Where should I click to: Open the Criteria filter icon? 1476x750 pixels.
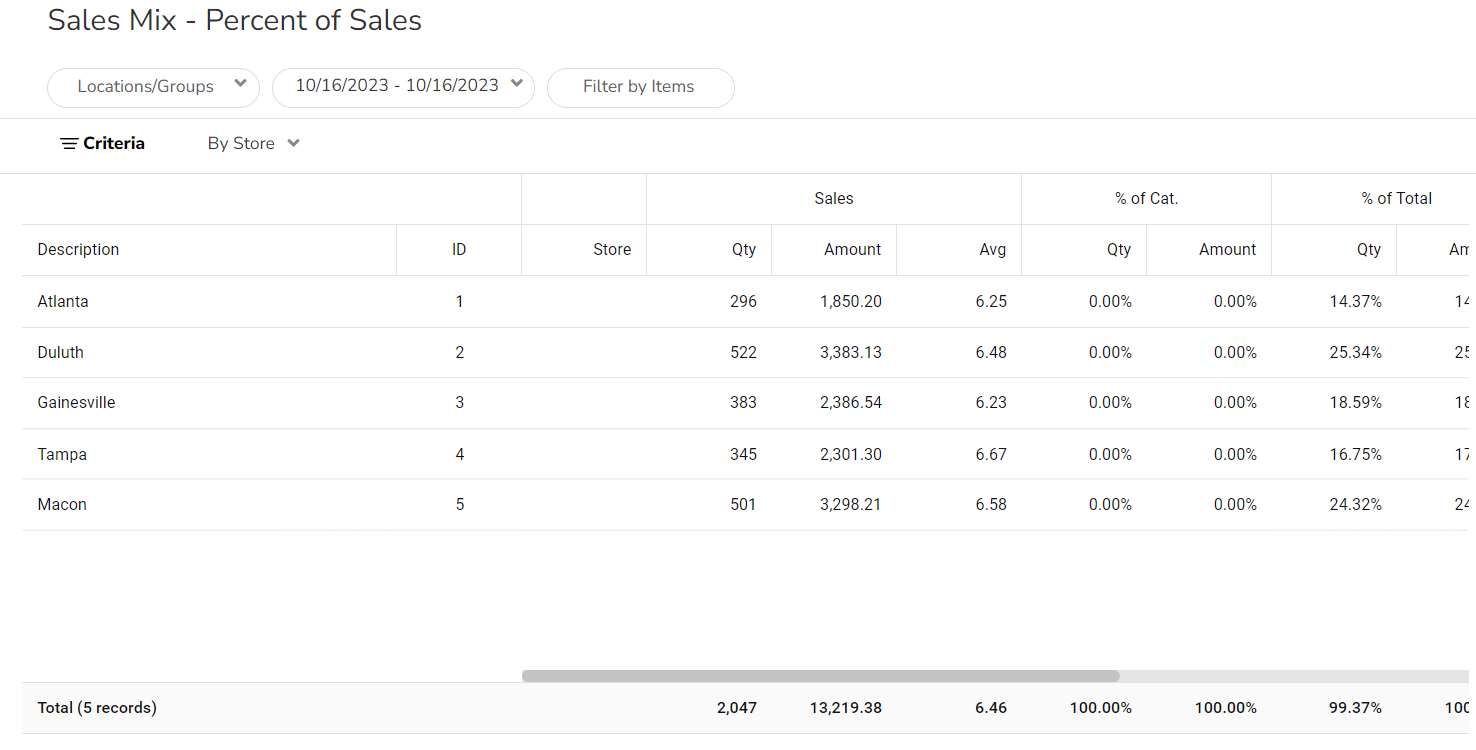tap(69, 144)
